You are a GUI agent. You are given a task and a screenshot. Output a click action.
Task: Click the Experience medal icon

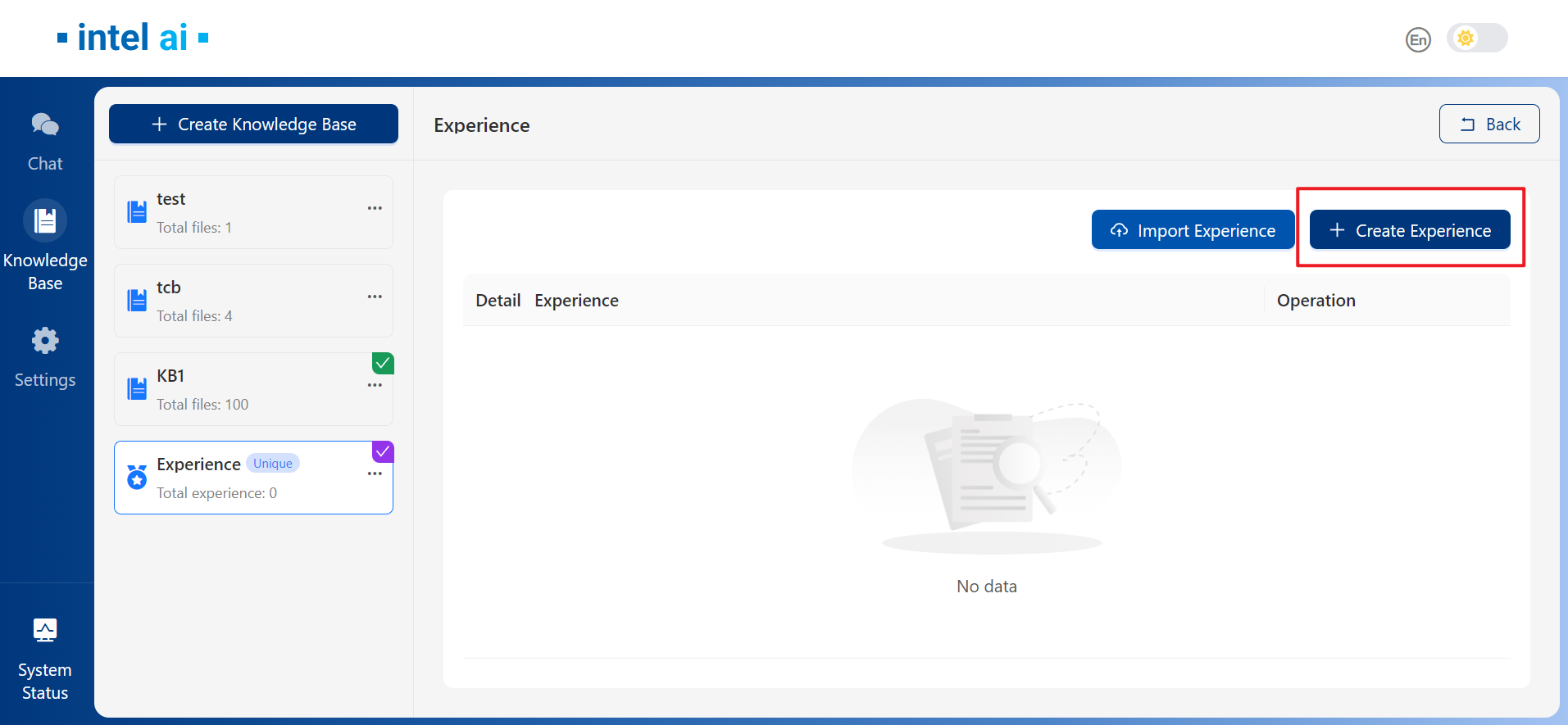pyautogui.click(x=137, y=477)
